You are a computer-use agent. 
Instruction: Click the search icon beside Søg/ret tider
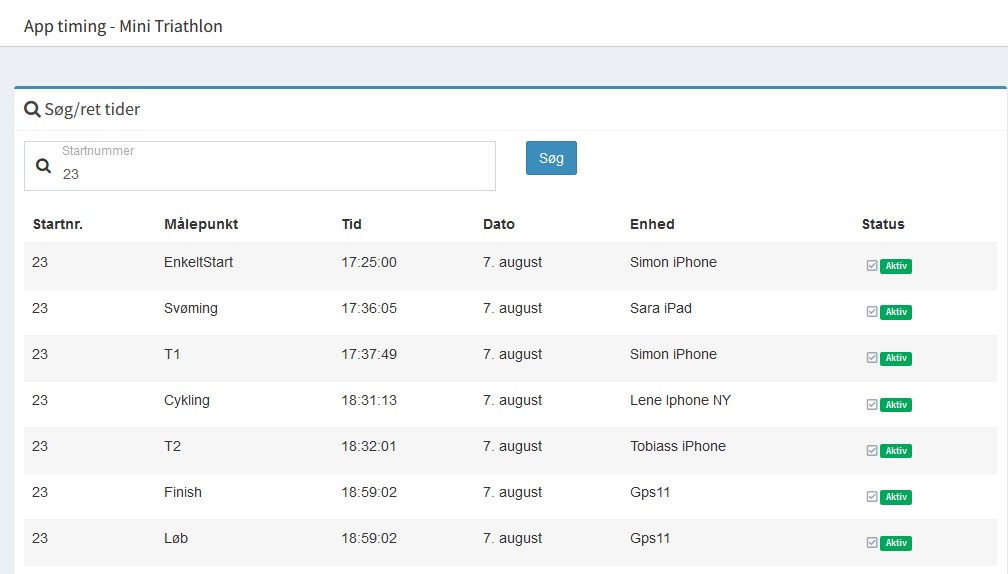(x=32, y=109)
